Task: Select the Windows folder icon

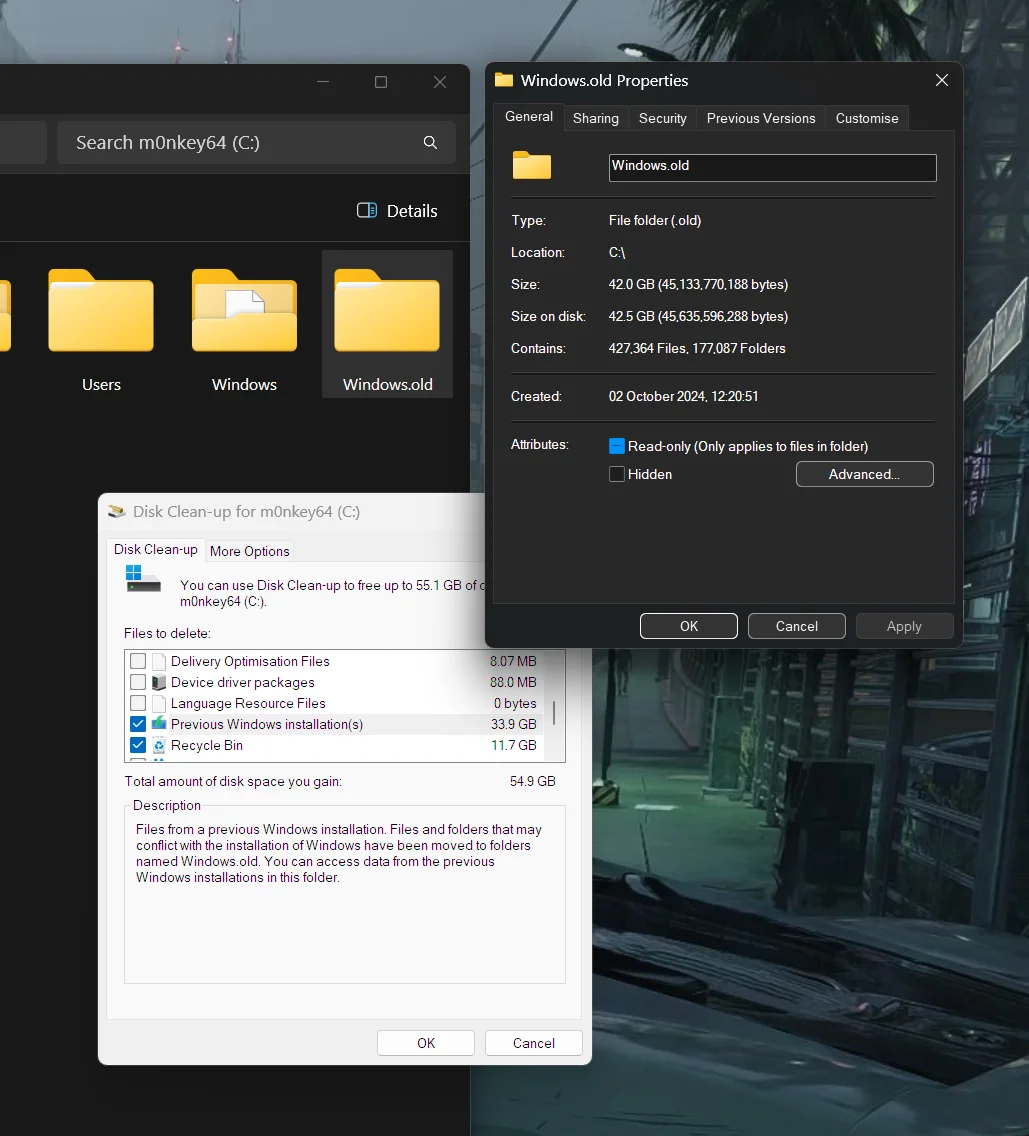Action: pos(244,312)
